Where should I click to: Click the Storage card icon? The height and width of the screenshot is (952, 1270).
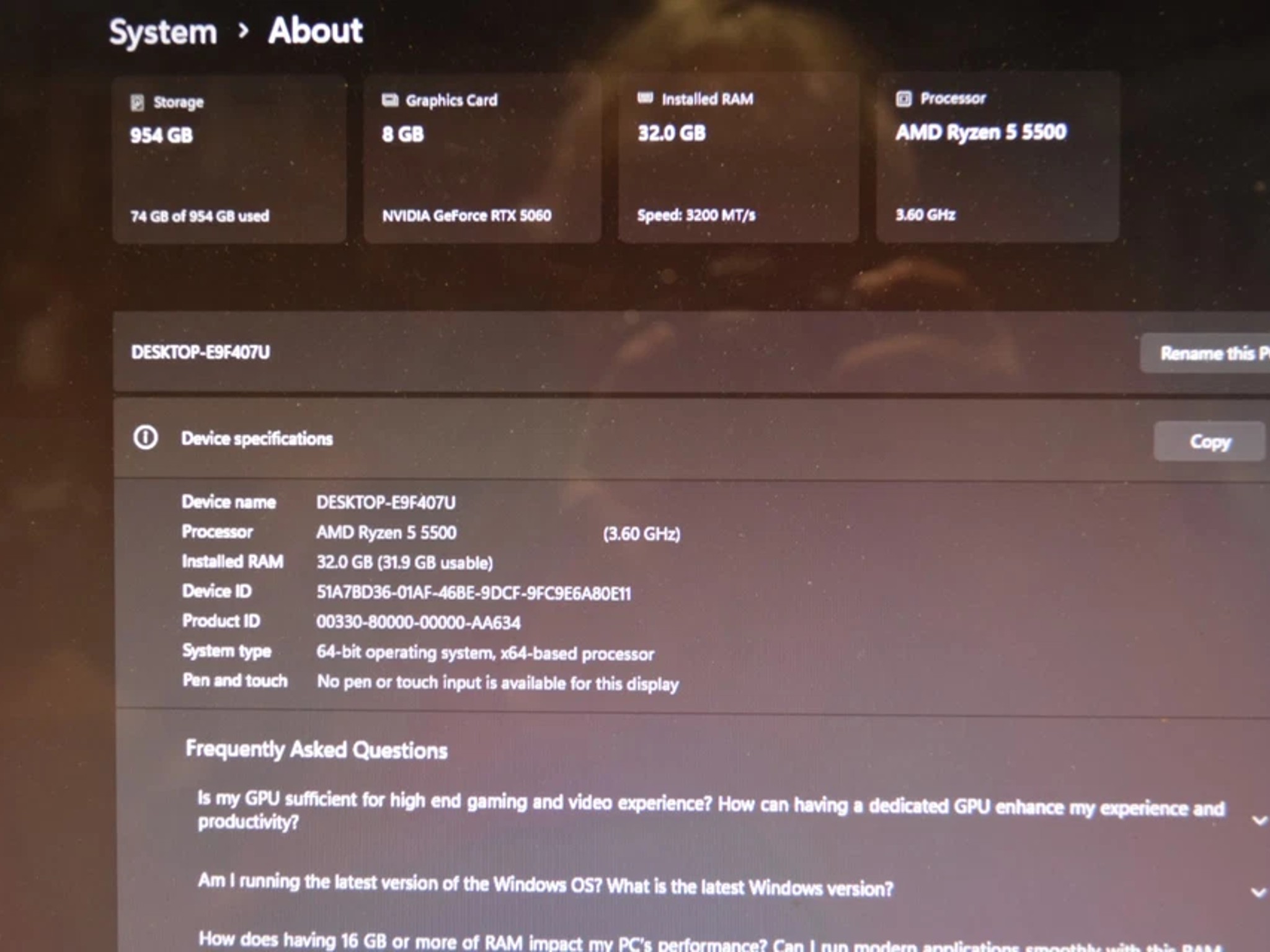coord(137,102)
